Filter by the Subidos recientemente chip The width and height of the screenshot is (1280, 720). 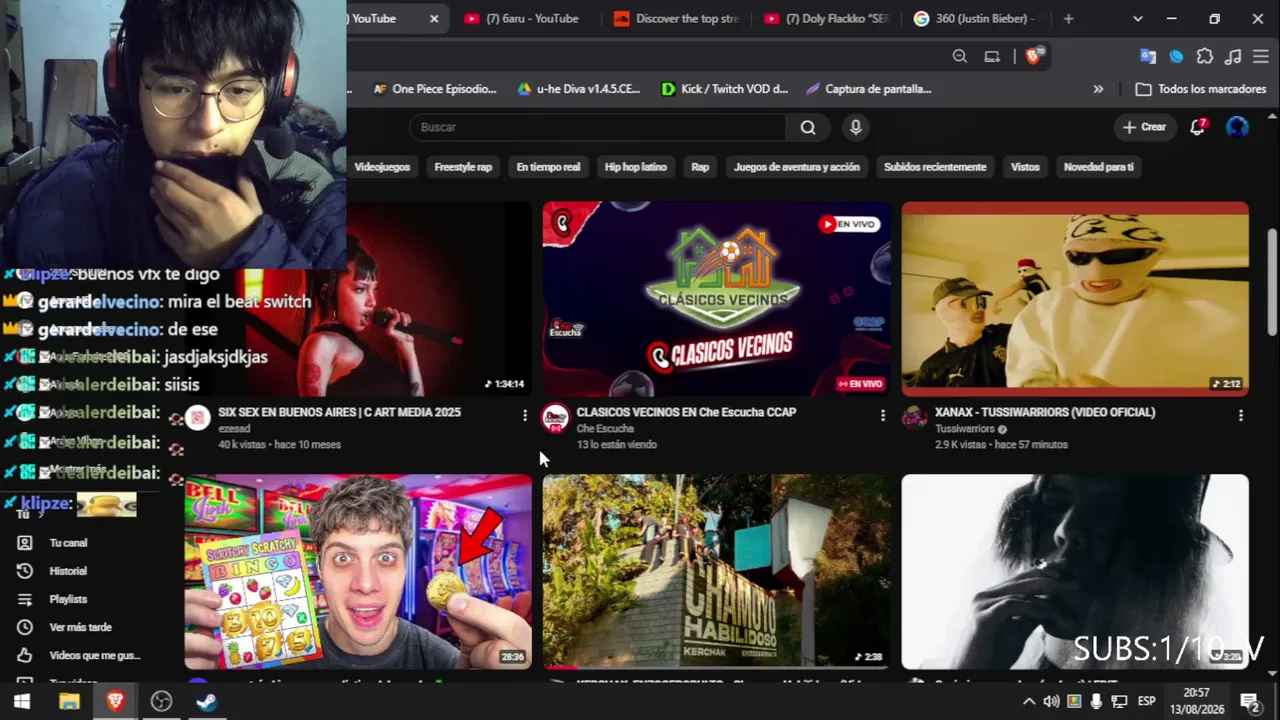click(935, 167)
